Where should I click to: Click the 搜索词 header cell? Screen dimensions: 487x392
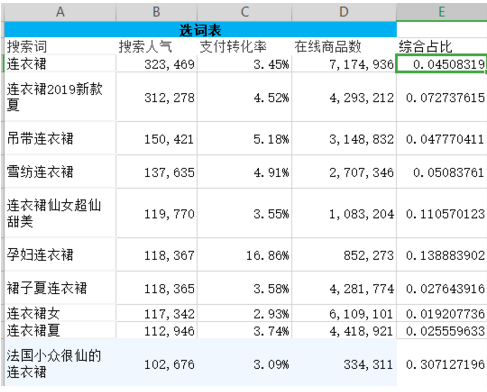coord(60,46)
